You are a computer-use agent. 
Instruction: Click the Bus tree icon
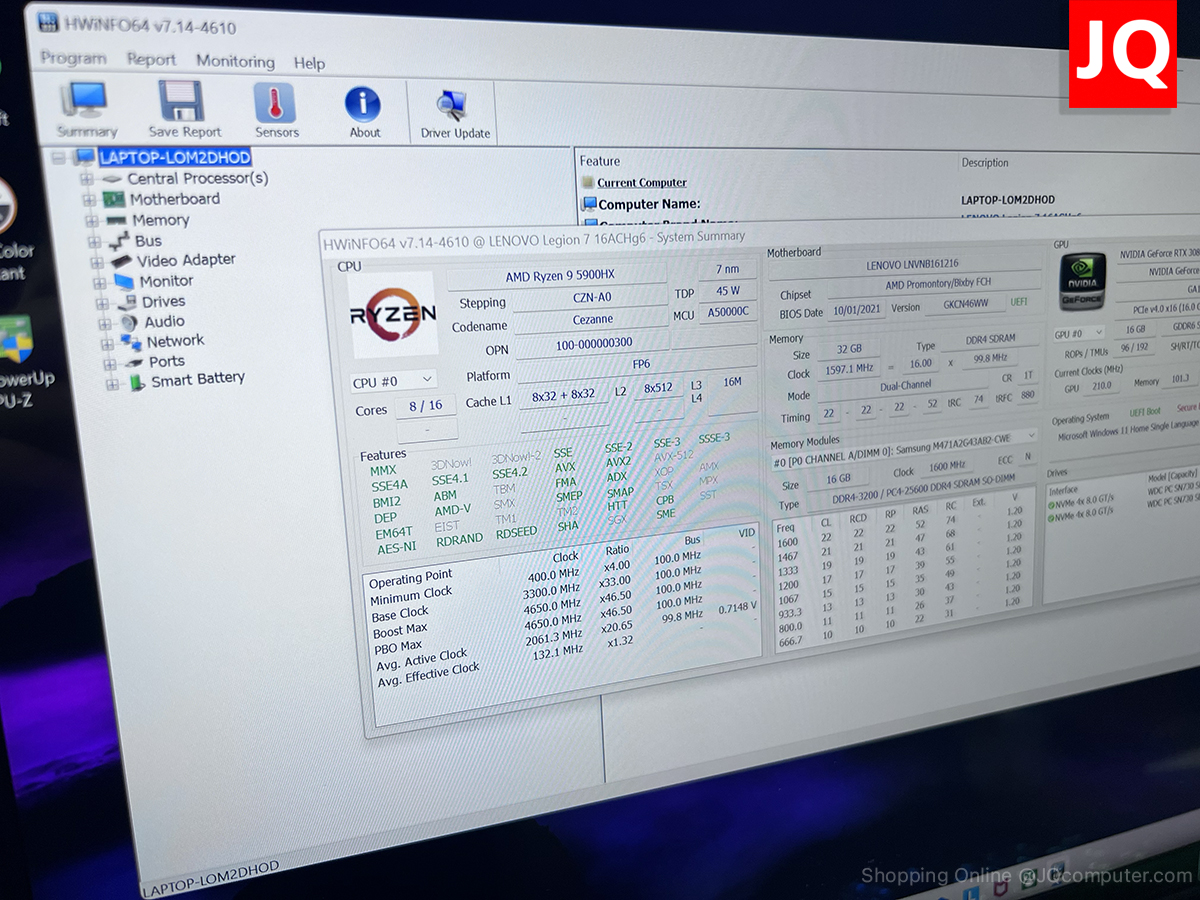tap(118, 241)
